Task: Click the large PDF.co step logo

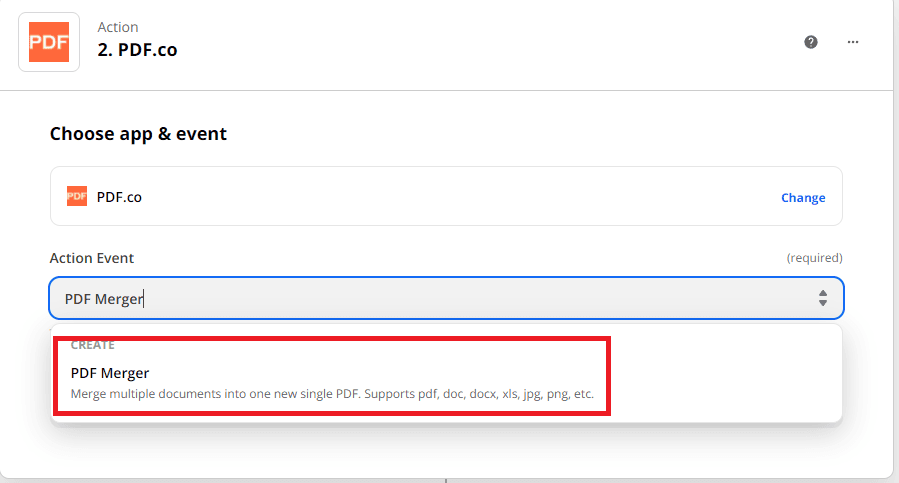Action: coord(48,41)
